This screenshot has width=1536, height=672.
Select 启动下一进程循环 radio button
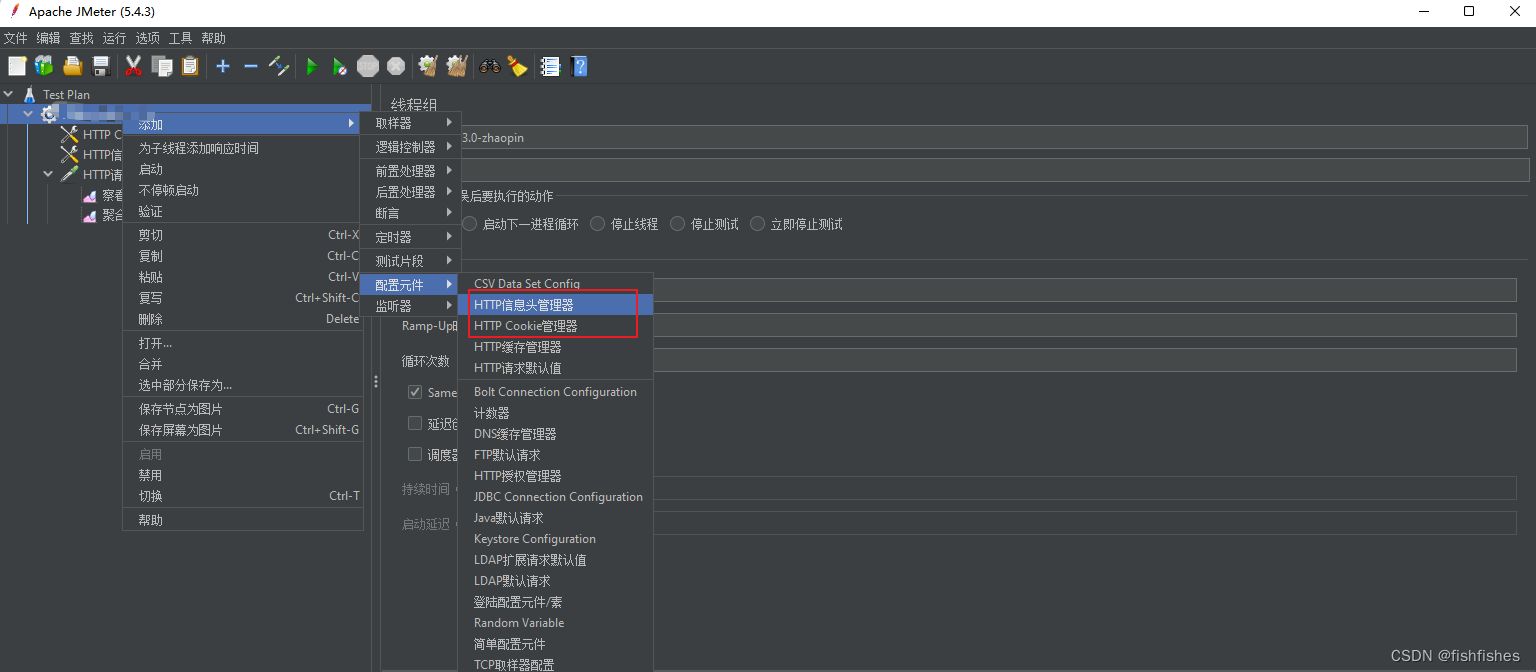pos(470,224)
